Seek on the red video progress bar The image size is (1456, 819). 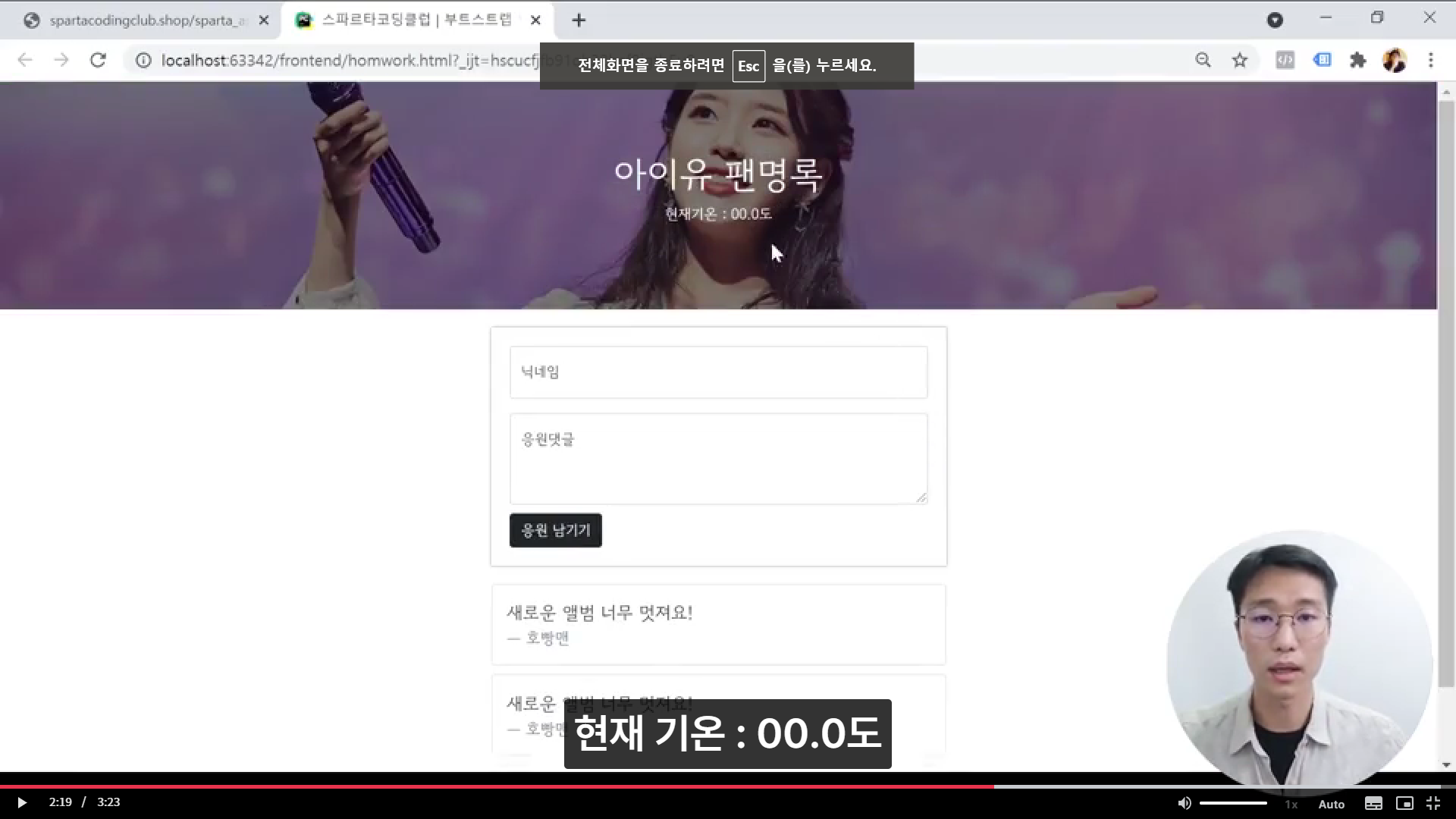pos(497,786)
